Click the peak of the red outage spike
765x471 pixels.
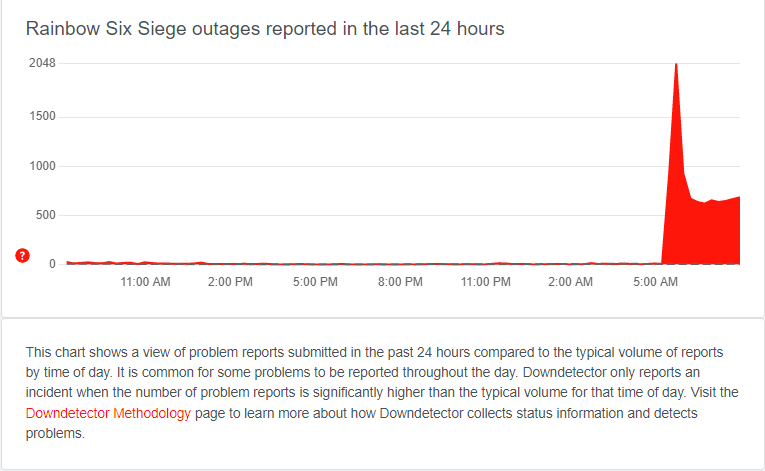click(x=676, y=65)
